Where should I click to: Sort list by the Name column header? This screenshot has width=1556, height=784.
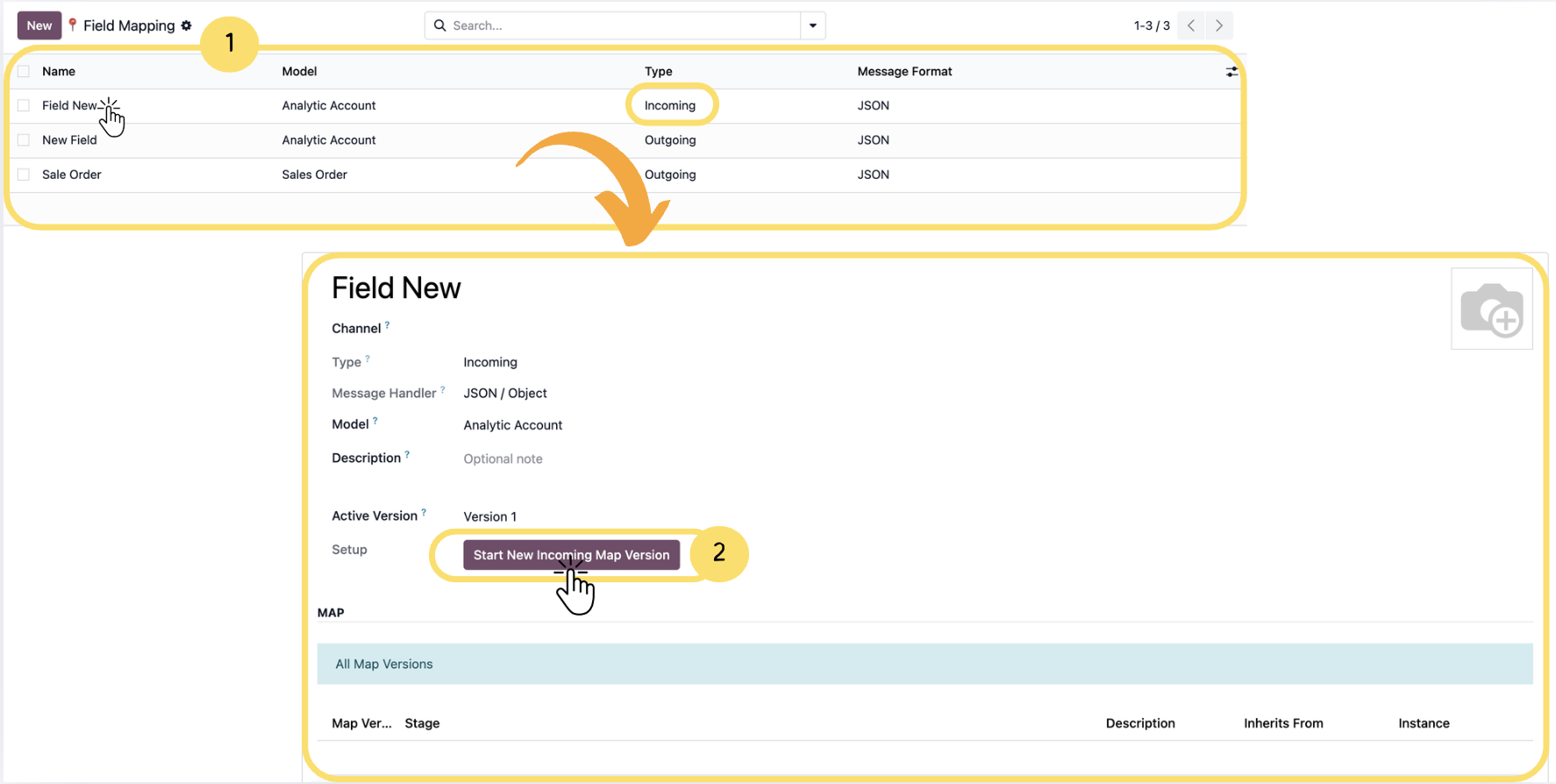coord(59,72)
